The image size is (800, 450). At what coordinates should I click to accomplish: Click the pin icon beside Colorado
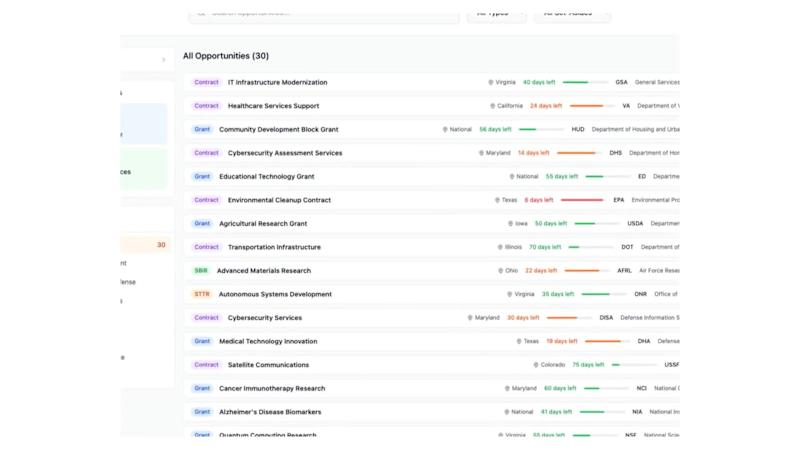point(536,365)
